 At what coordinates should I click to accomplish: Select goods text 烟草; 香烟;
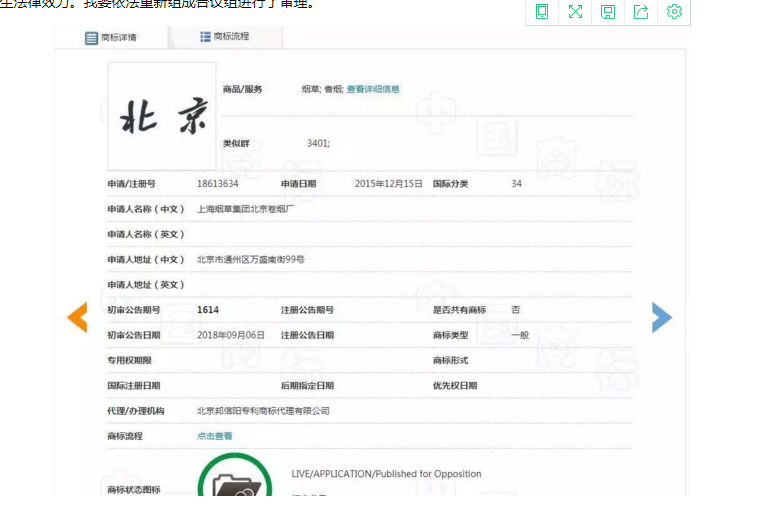tap(322, 89)
